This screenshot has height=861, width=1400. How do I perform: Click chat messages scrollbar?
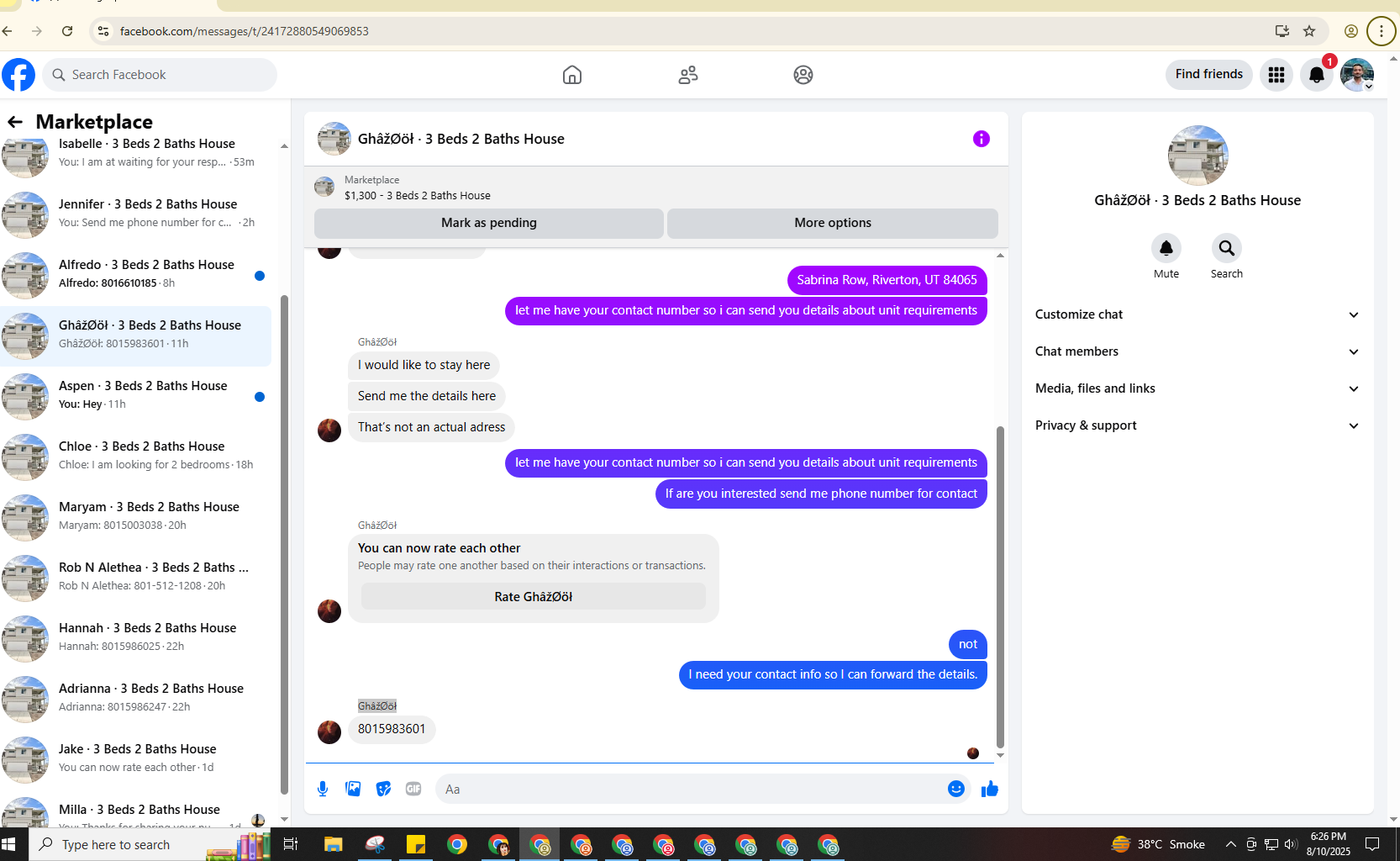coord(1000,587)
